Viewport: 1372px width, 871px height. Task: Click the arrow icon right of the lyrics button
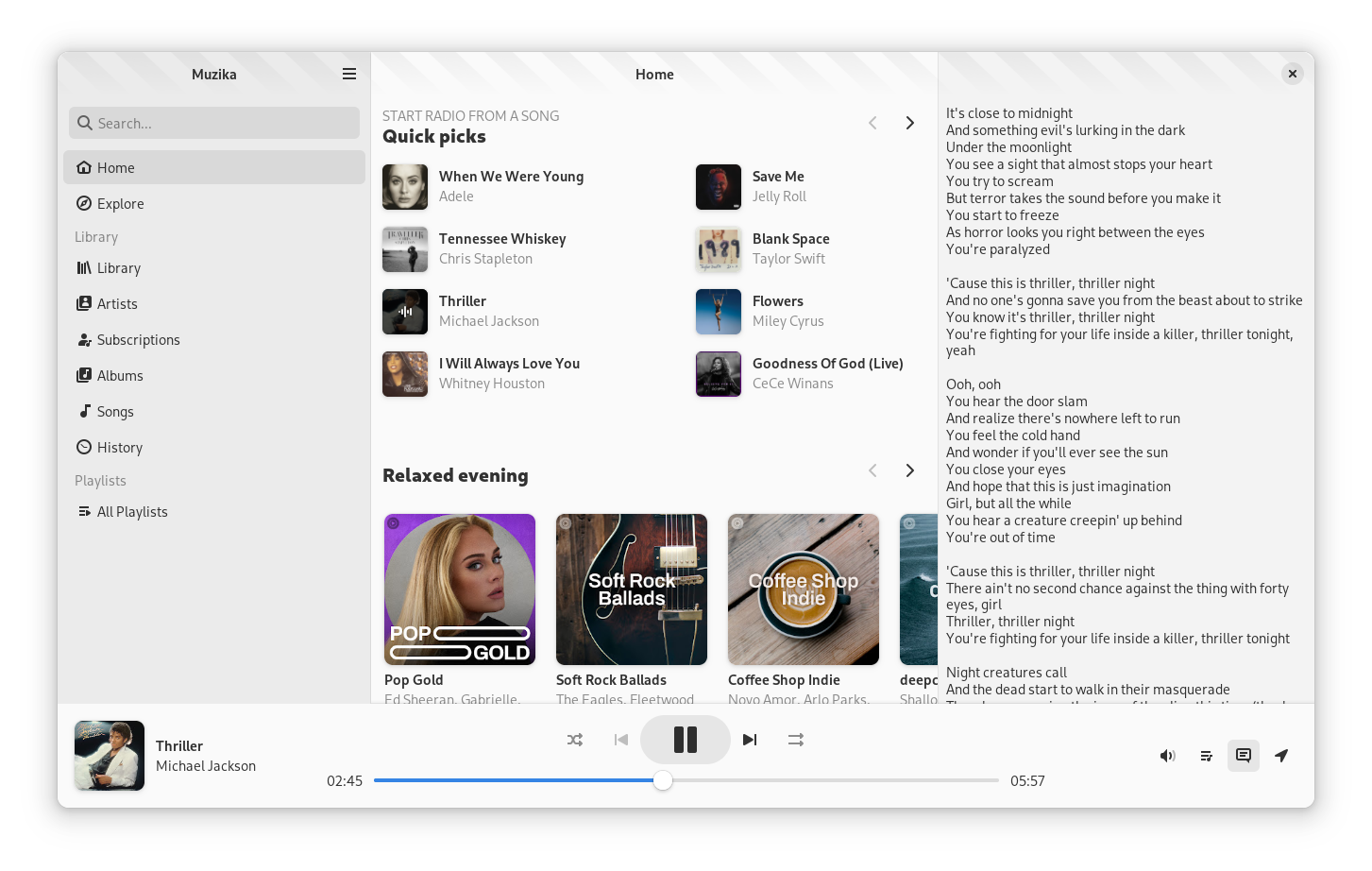point(1281,755)
